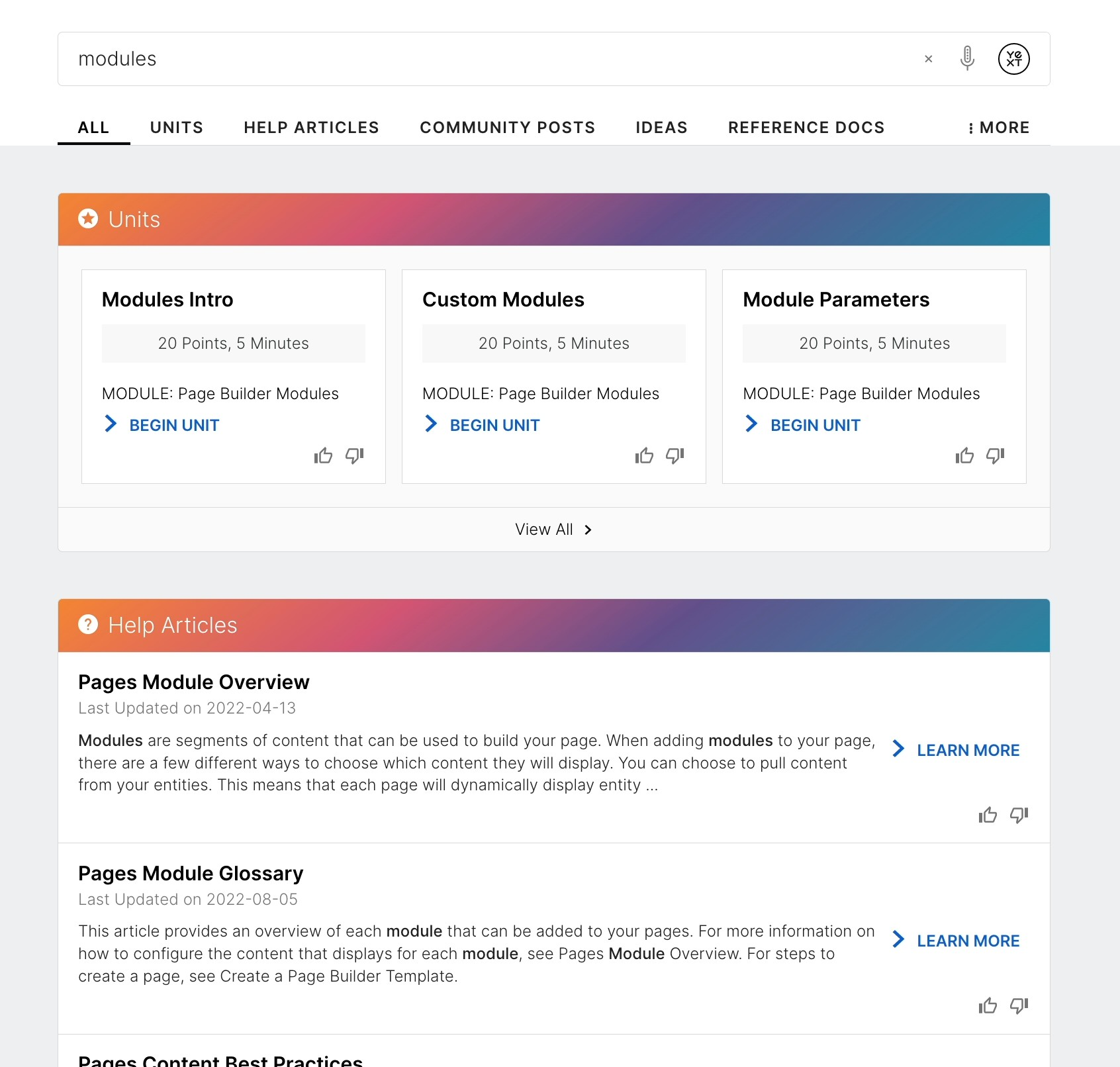Switch to the UNITS tab

177,127
